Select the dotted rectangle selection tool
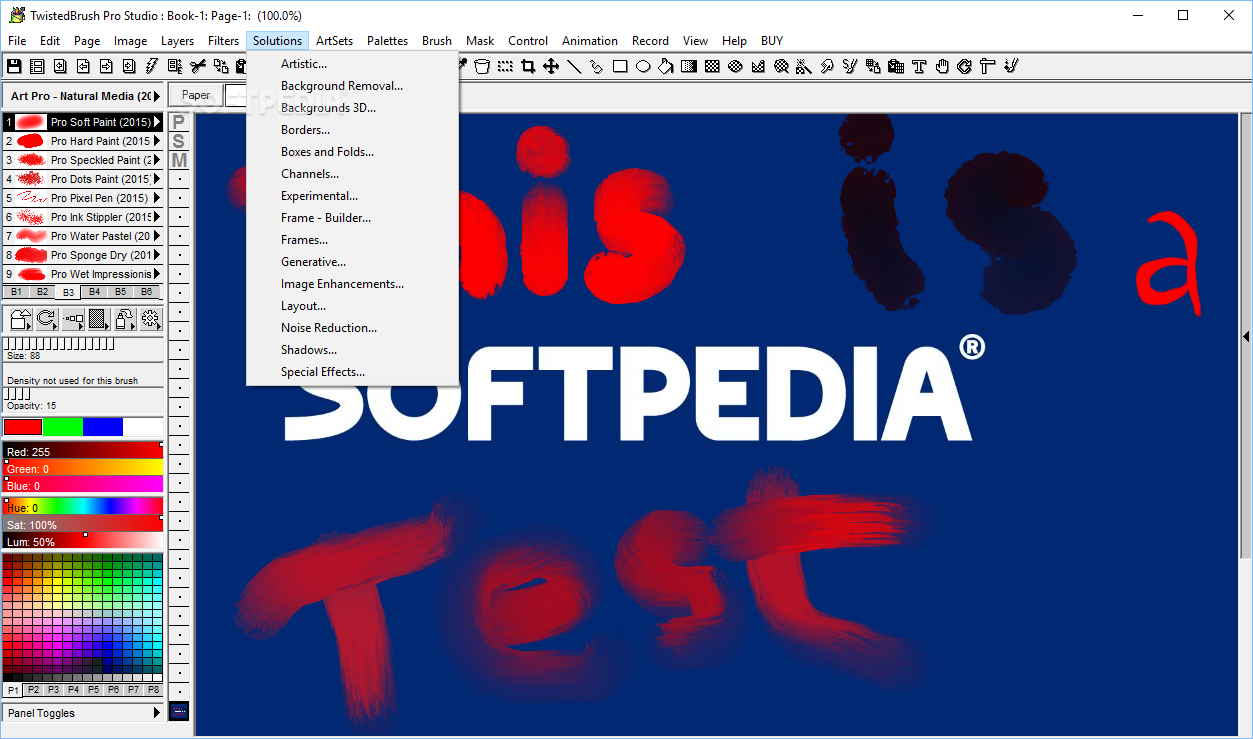This screenshot has height=739, width=1253. coord(505,66)
